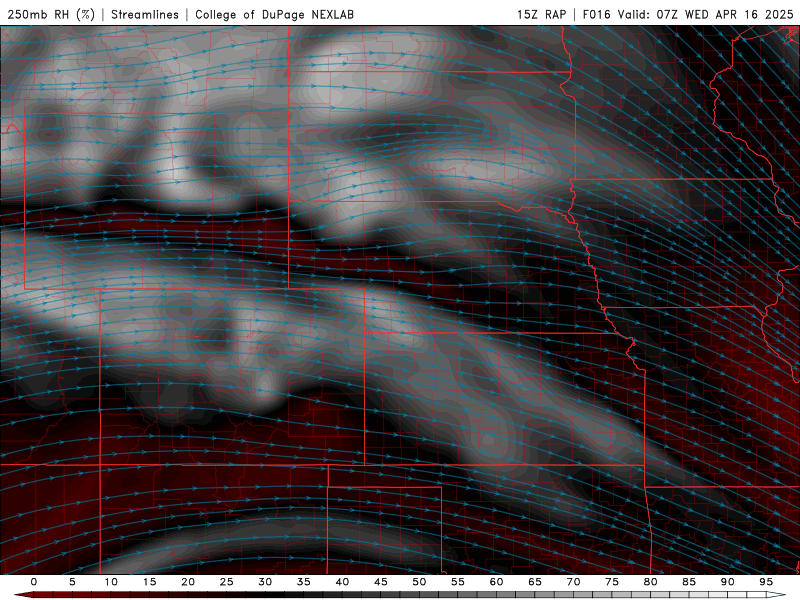Click the "Valid: 07Z WED APR 16 2025" text
This screenshot has width=800, height=600.
click(x=706, y=14)
